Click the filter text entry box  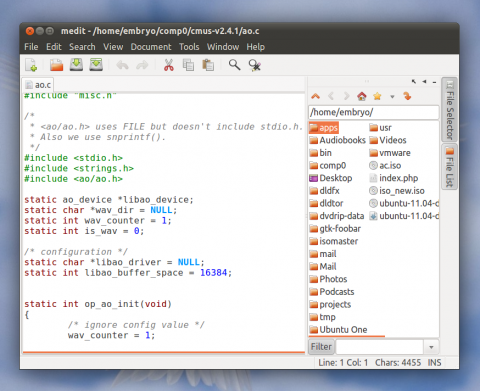coord(380,347)
